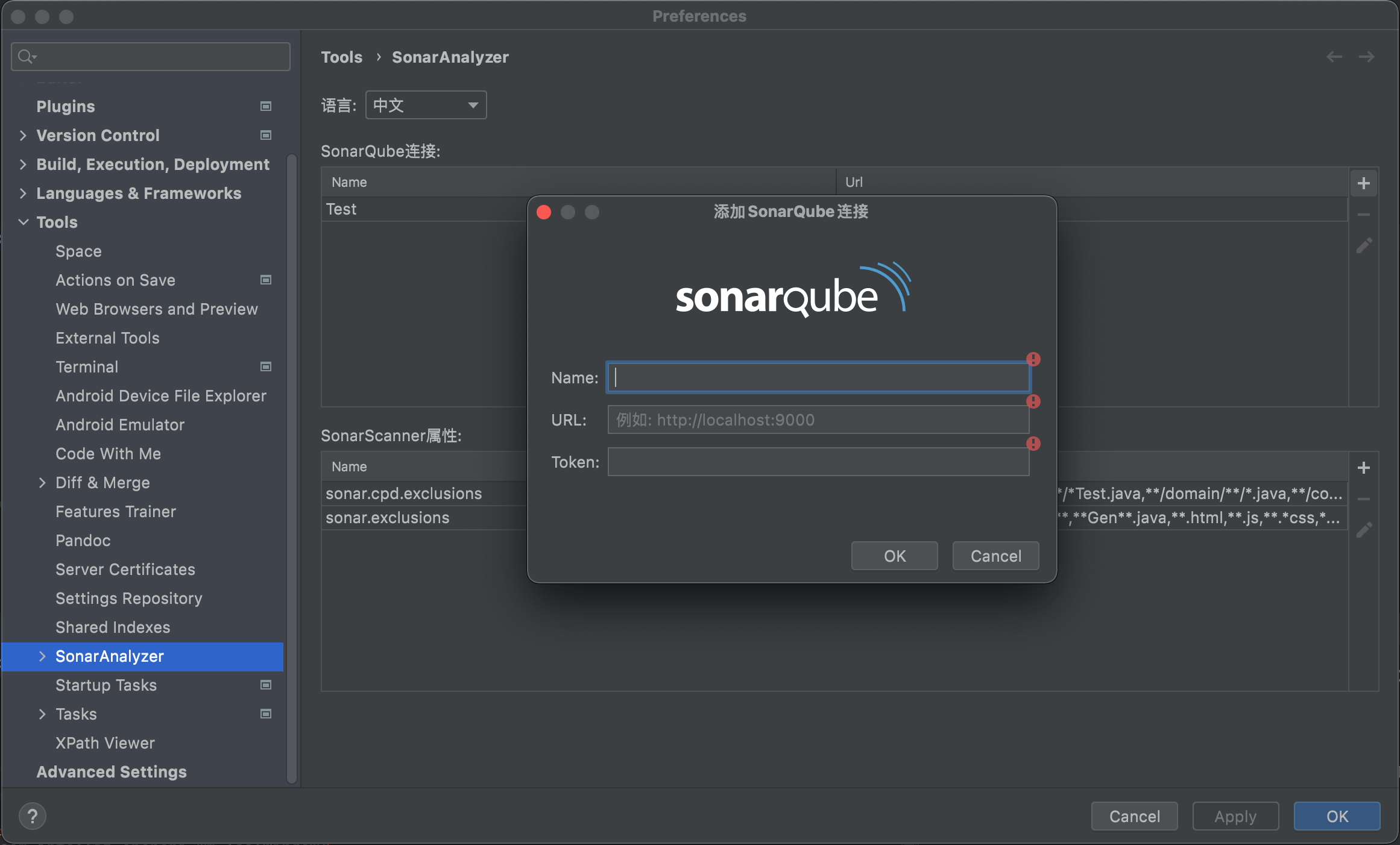Click Apply in Preferences window

(x=1236, y=816)
